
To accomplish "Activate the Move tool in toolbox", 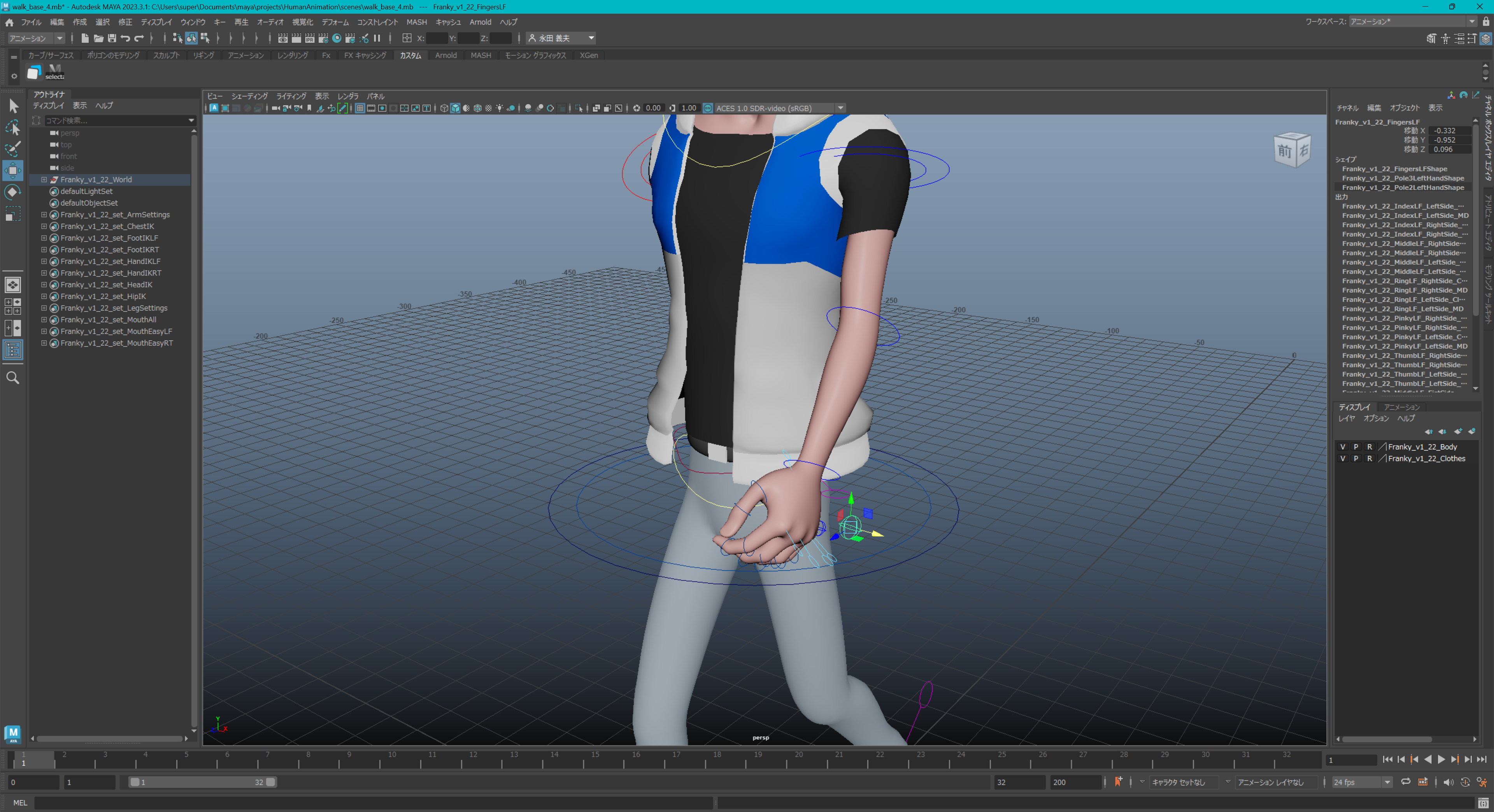I will (13, 170).
